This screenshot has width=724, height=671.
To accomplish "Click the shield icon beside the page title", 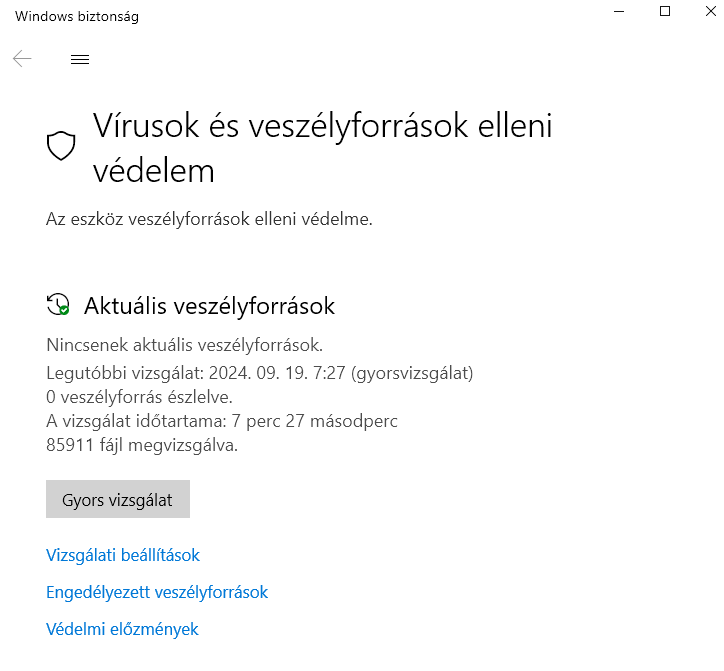I will point(62,146).
